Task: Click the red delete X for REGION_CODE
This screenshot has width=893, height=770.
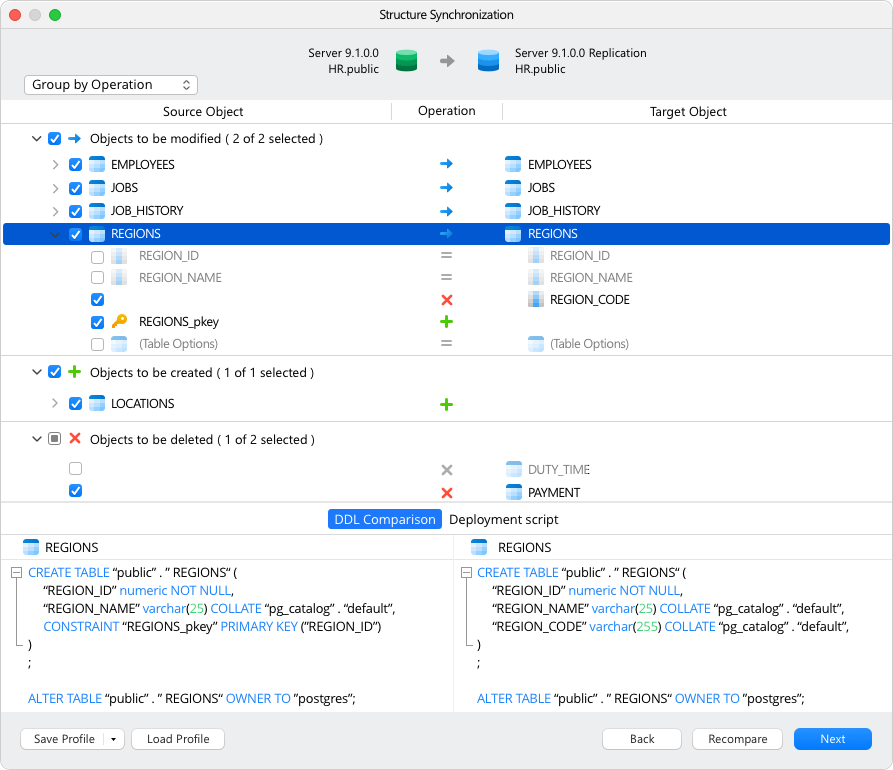Action: click(447, 300)
